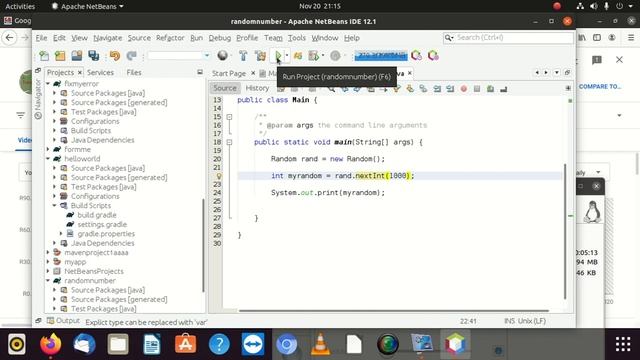
Task: Select build.gradle in the project tree
Action: (97, 215)
